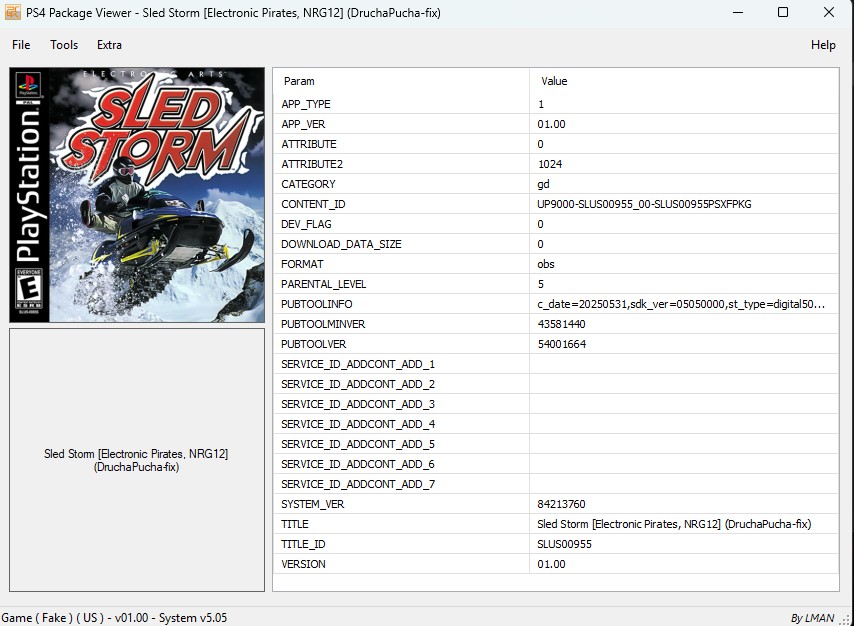
Task: Select the PUBTOOLMINVER parameter cell
Action: point(401,324)
